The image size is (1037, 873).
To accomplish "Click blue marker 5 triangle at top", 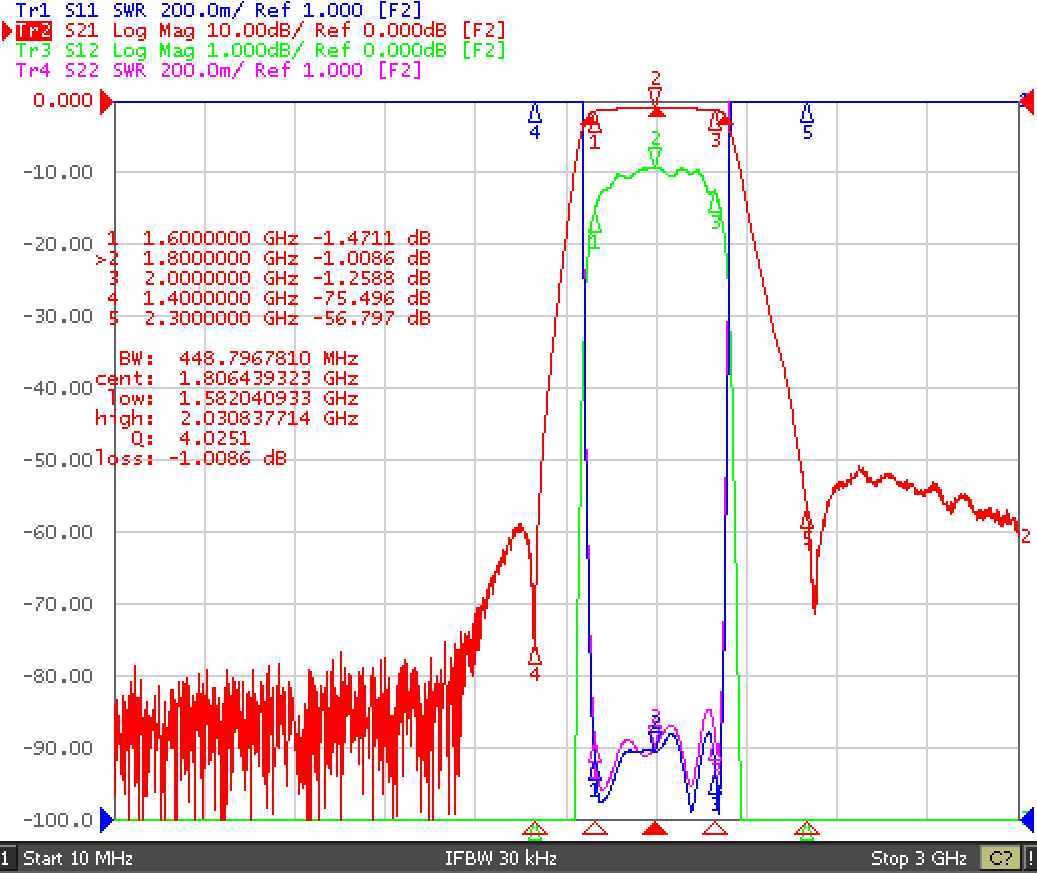I will point(807,115).
